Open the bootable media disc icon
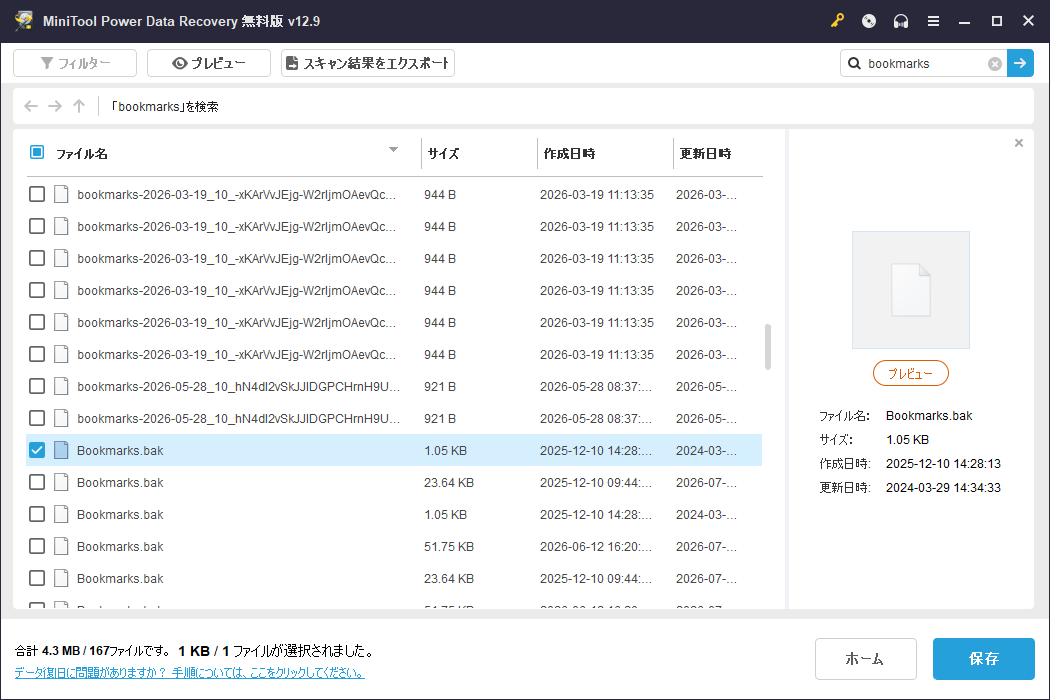 point(869,21)
